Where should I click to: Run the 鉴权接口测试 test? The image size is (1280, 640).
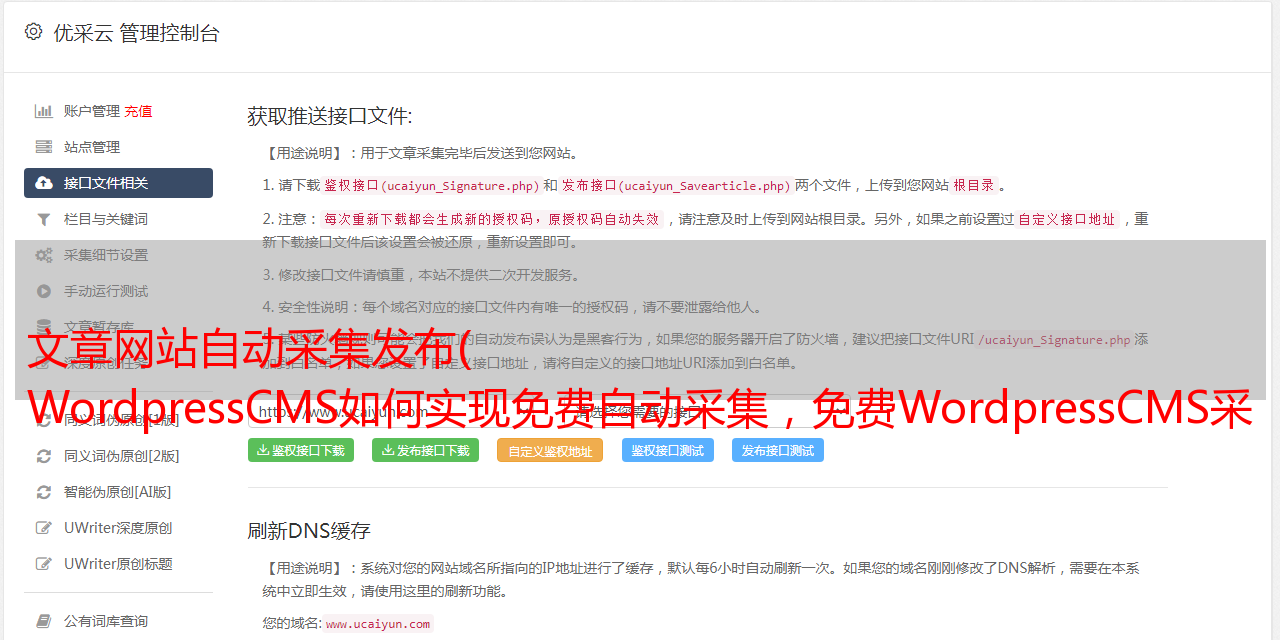coord(668,450)
